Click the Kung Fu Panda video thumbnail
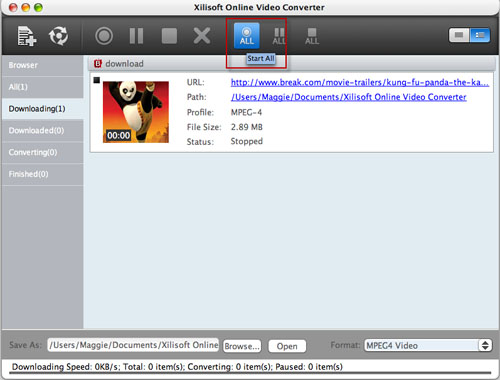Image resolution: width=500 pixels, height=380 pixels. click(x=136, y=112)
